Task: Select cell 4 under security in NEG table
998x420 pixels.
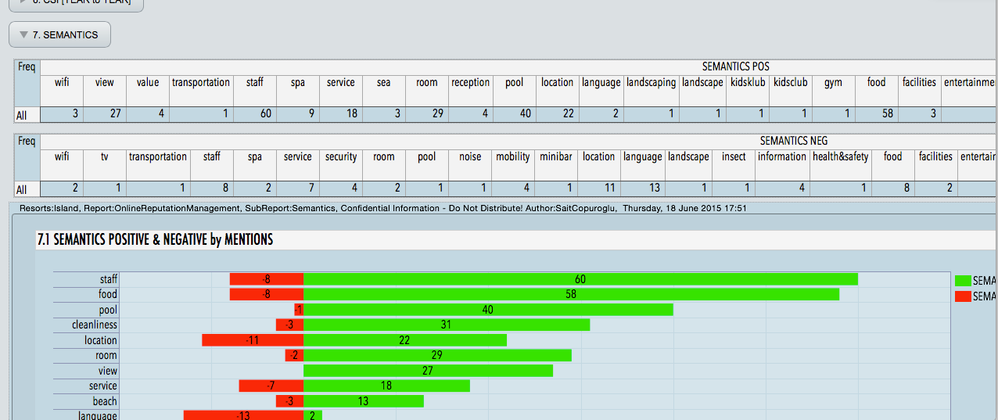Action: point(341,189)
